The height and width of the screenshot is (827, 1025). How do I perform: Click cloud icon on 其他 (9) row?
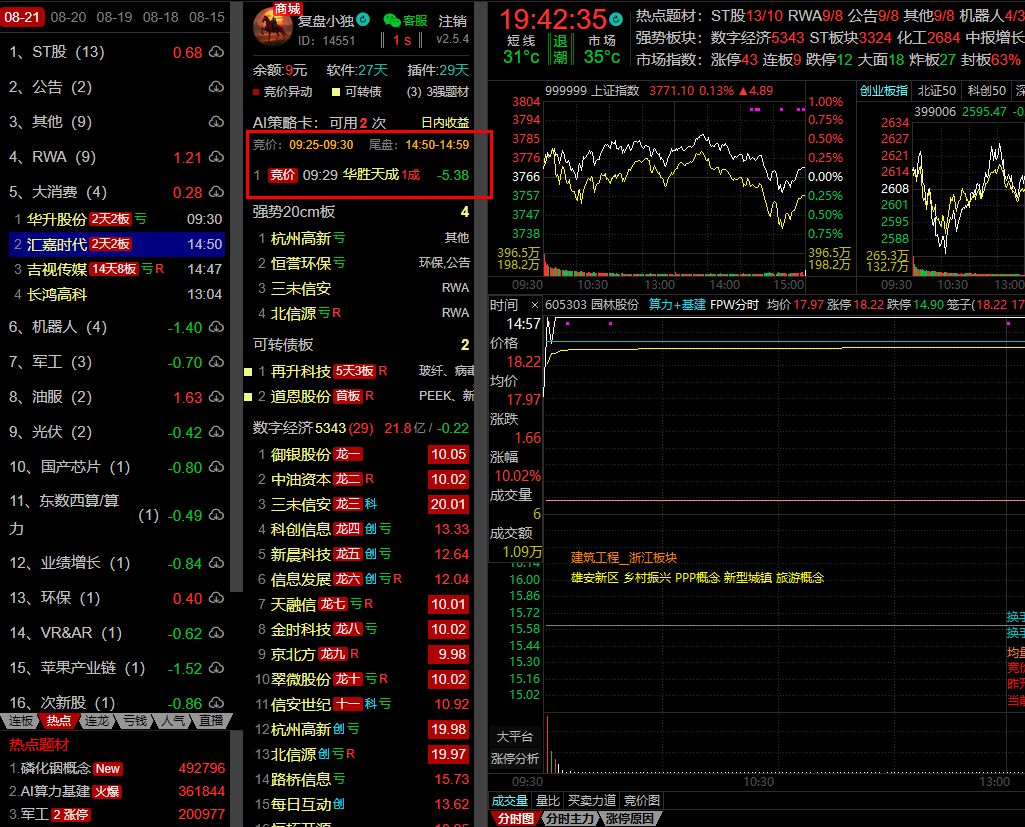pyautogui.click(x=216, y=122)
